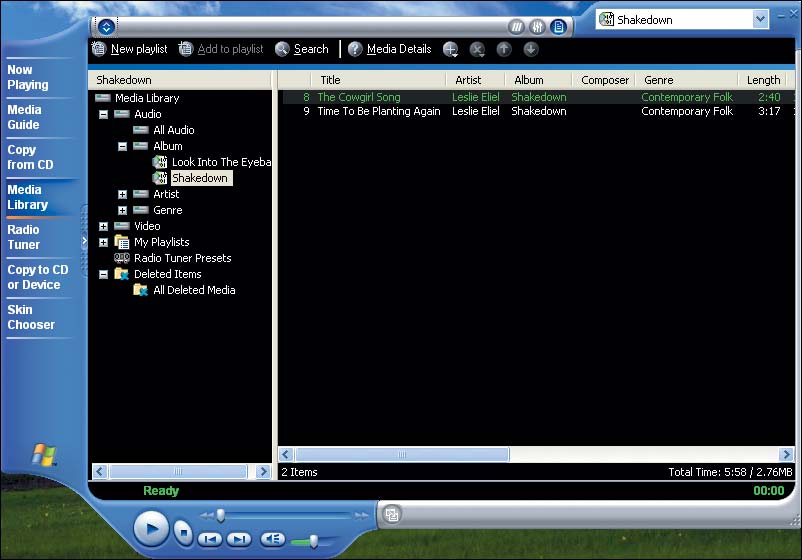Skip to the previous track
This screenshot has width=802, height=560.
point(210,539)
